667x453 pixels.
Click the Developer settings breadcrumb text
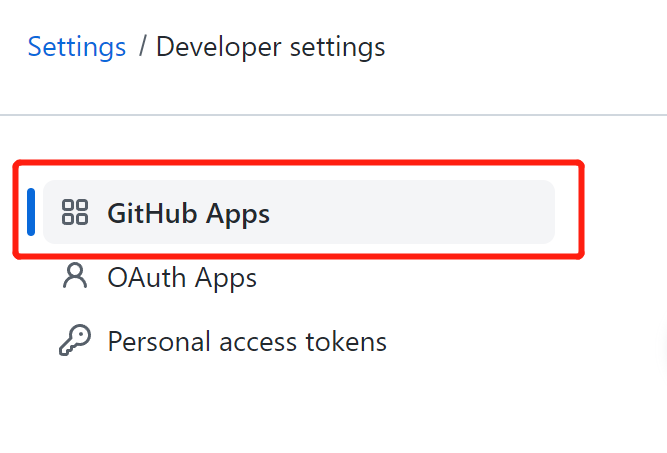point(270,47)
